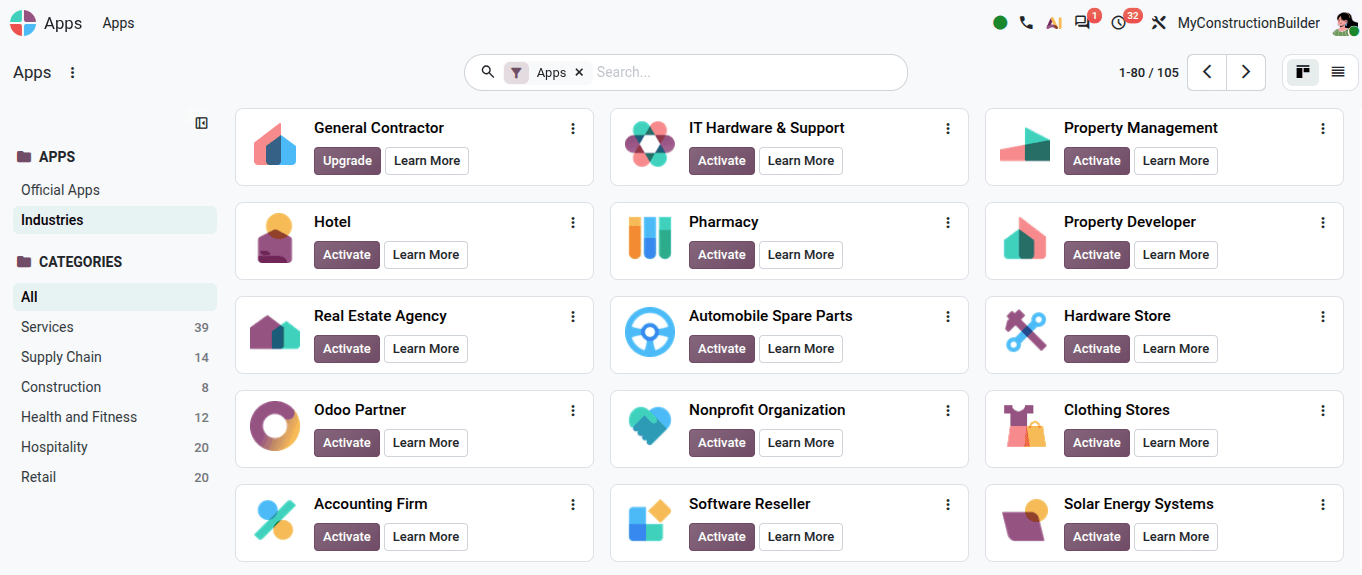Open Property Management card options menu
The height and width of the screenshot is (575, 1362).
click(1323, 128)
